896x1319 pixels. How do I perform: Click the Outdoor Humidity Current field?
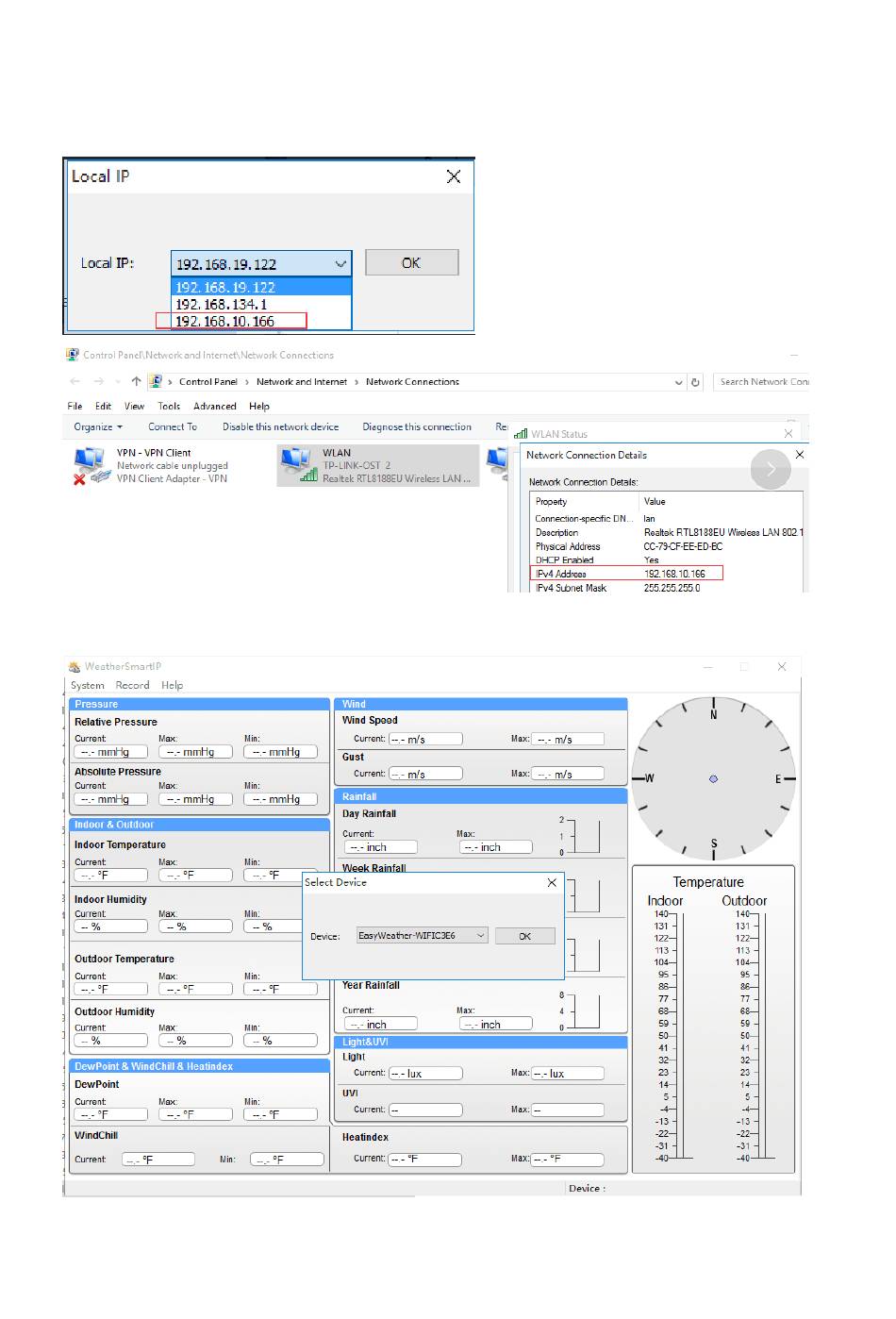click(x=111, y=1041)
